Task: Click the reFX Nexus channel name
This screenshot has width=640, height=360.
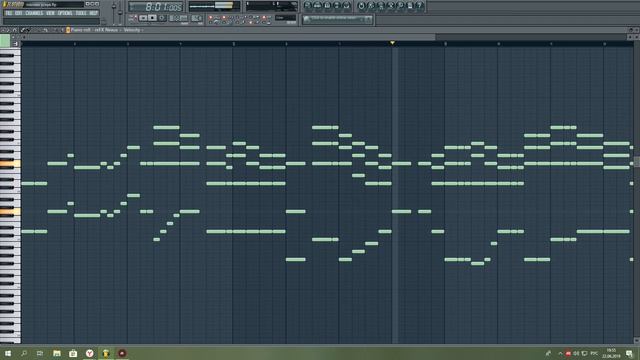Action: [x=106, y=30]
